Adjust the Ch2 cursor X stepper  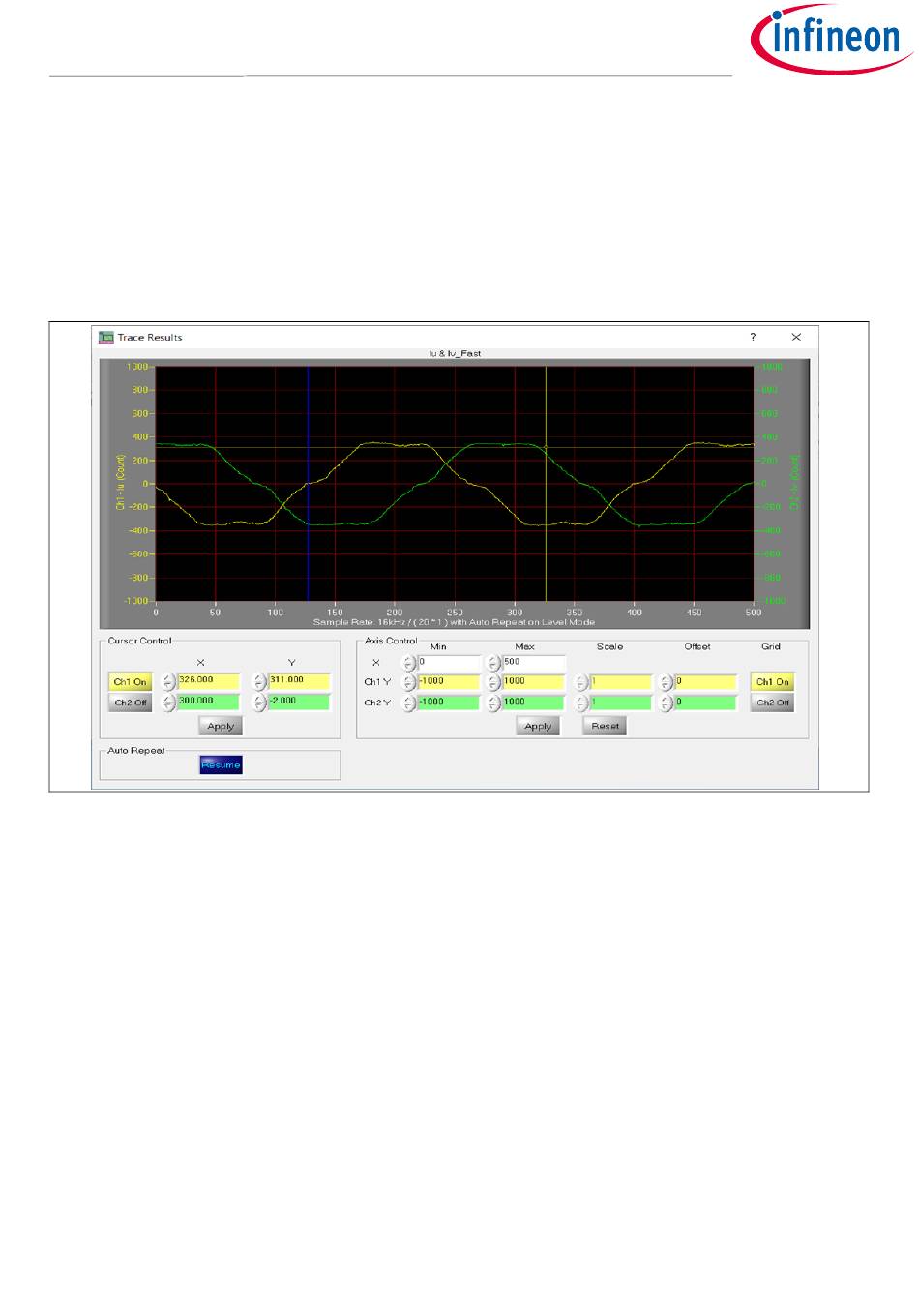click(169, 703)
